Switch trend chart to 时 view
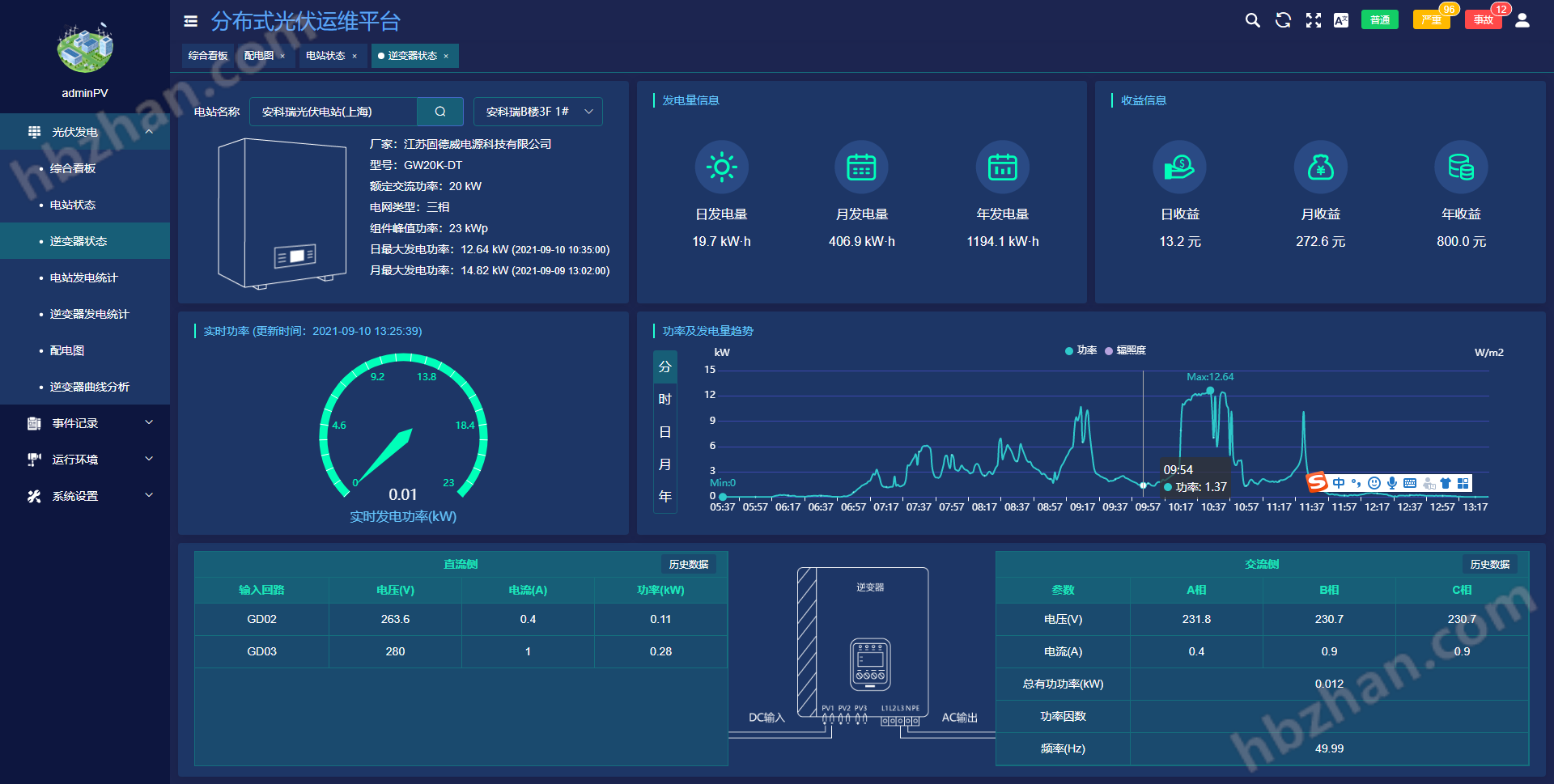This screenshot has height=784, width=1554. pyautogui.click(x=664, y=399)
